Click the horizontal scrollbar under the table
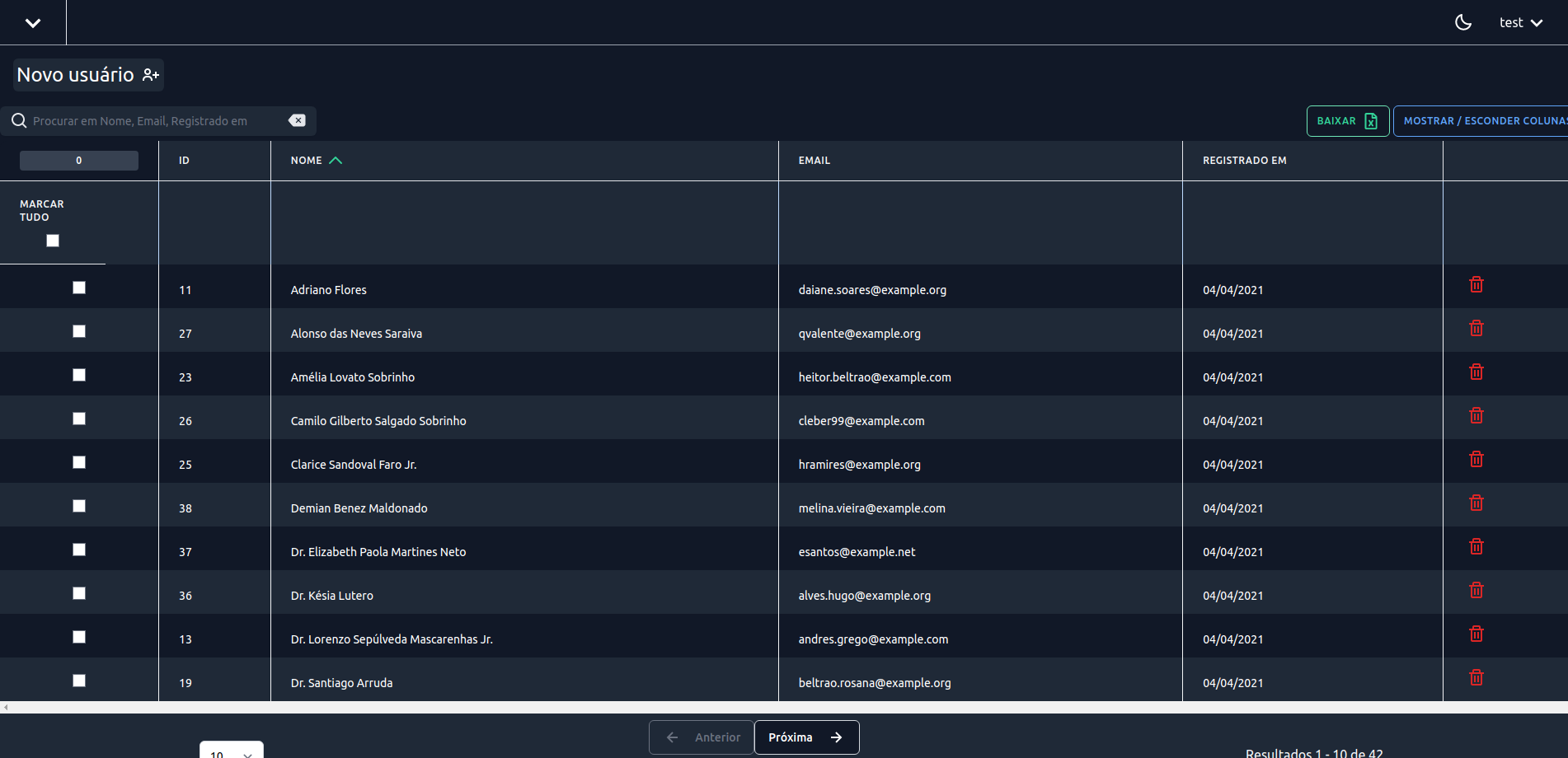The height and width of the screenshot is (758, 1568). pyautogui.click(x=784, y=707)
